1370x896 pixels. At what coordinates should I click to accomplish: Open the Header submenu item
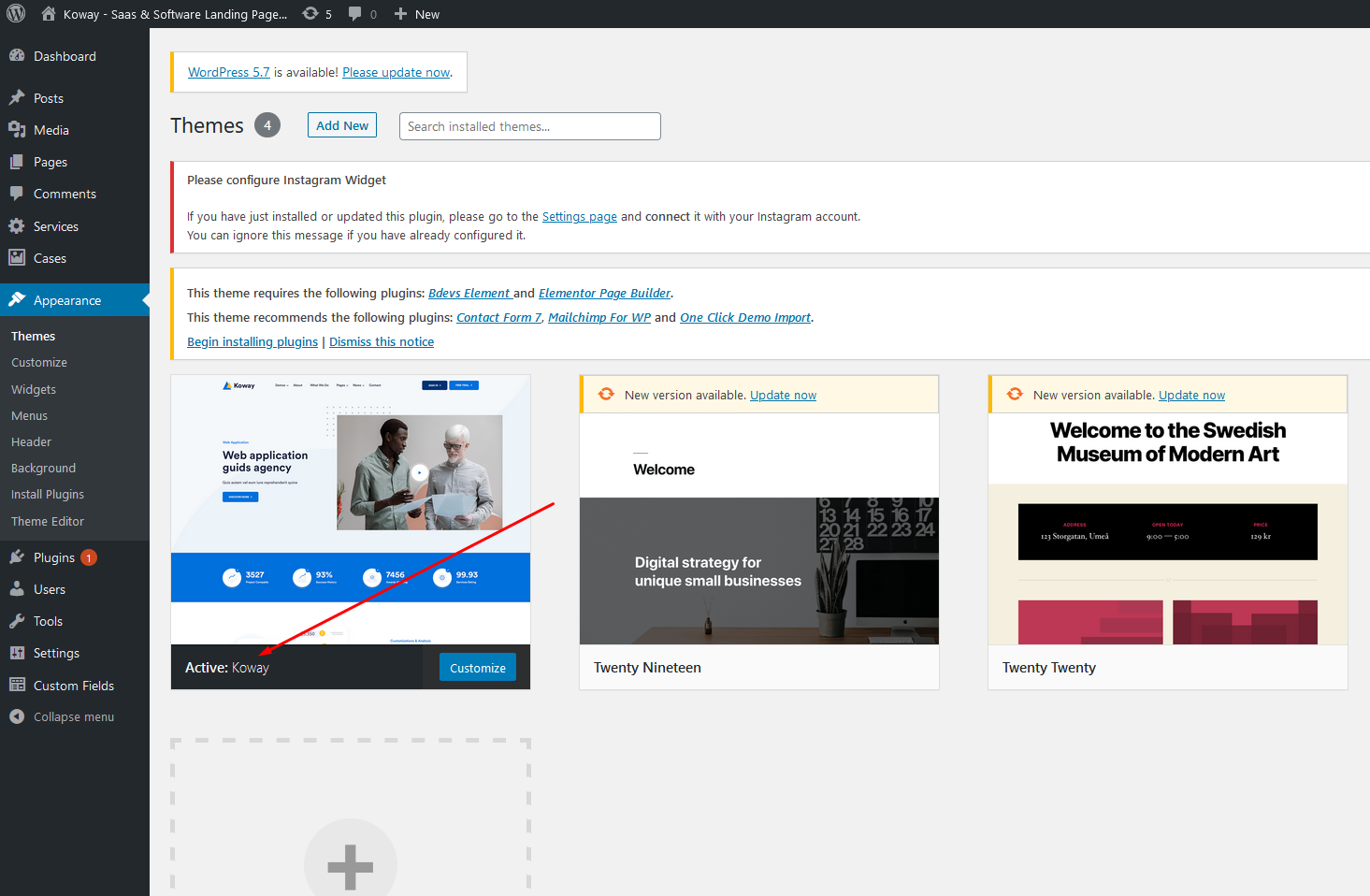(x=31, y=441)
